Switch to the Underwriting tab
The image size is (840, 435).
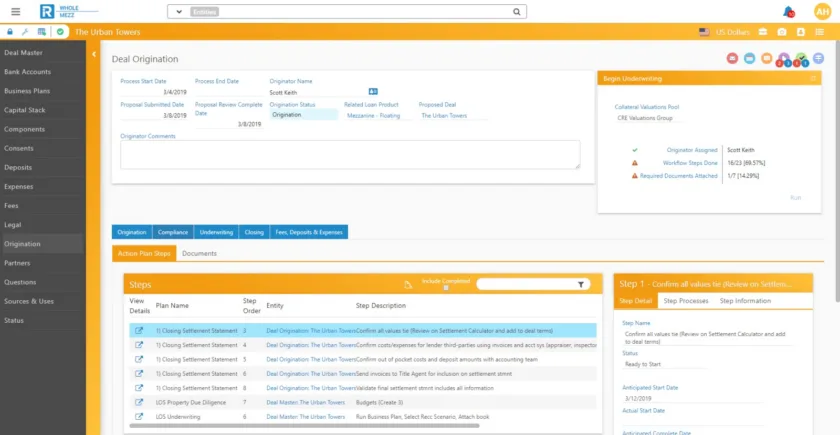point(216,232)
